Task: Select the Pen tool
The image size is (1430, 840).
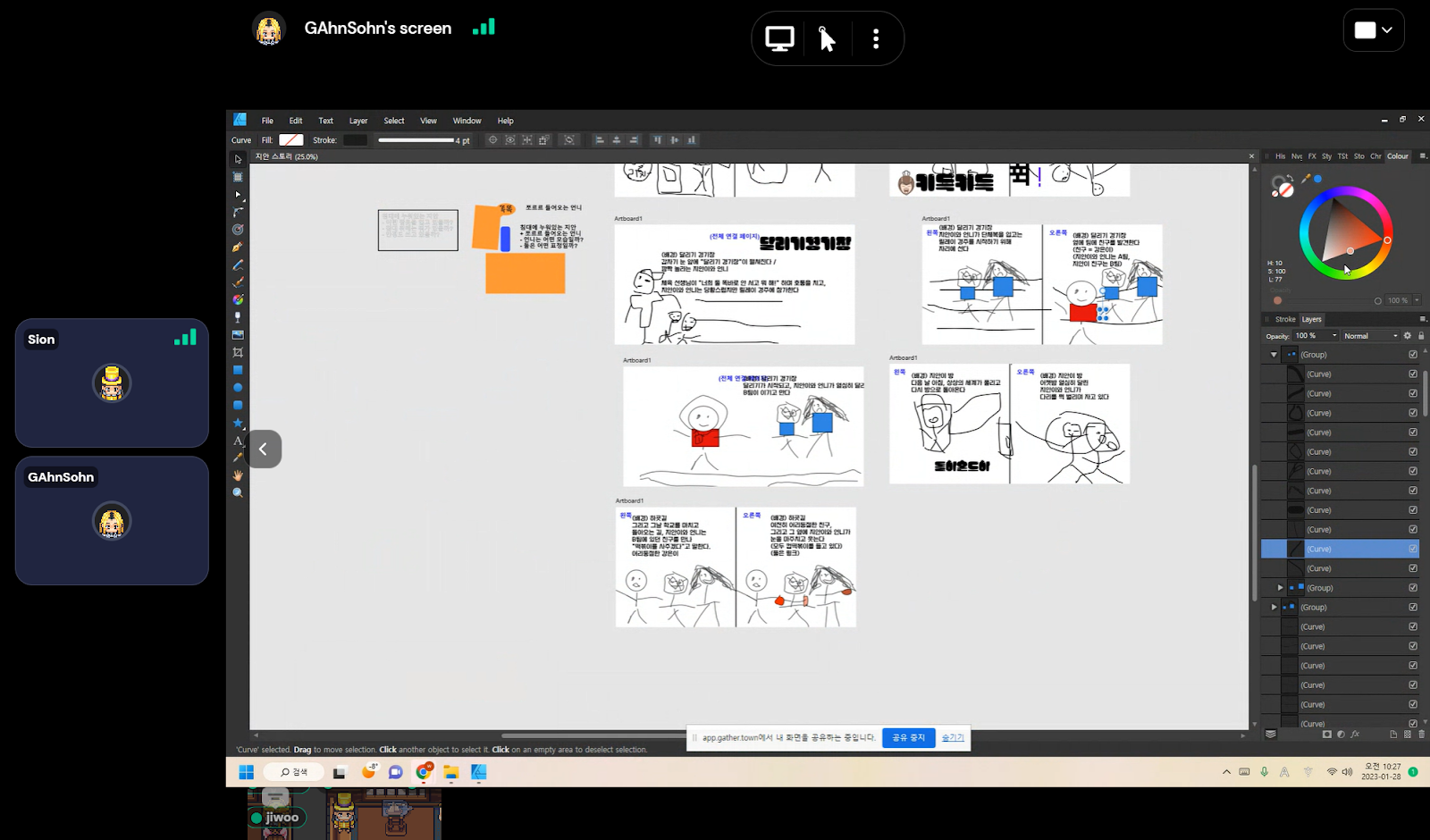Action: 238,247
